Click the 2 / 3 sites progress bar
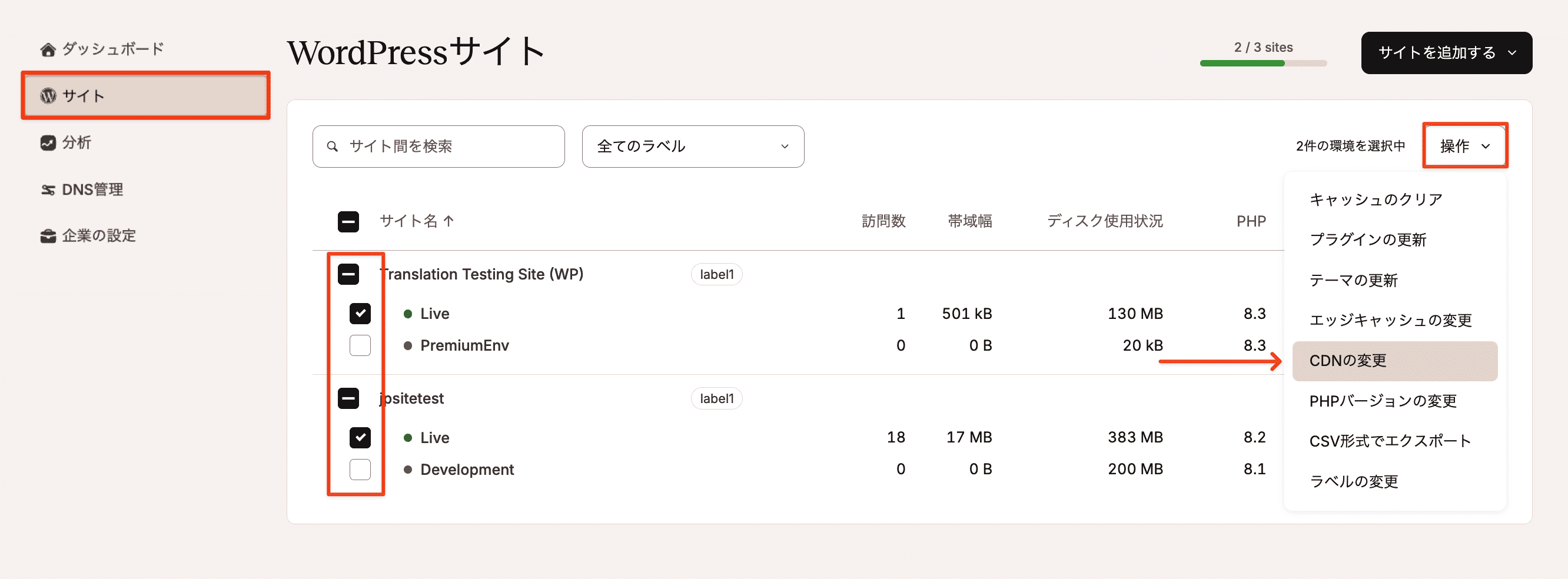This screenshot has height=579, width=1568. pyautogui.click(x=1263, y=63)
